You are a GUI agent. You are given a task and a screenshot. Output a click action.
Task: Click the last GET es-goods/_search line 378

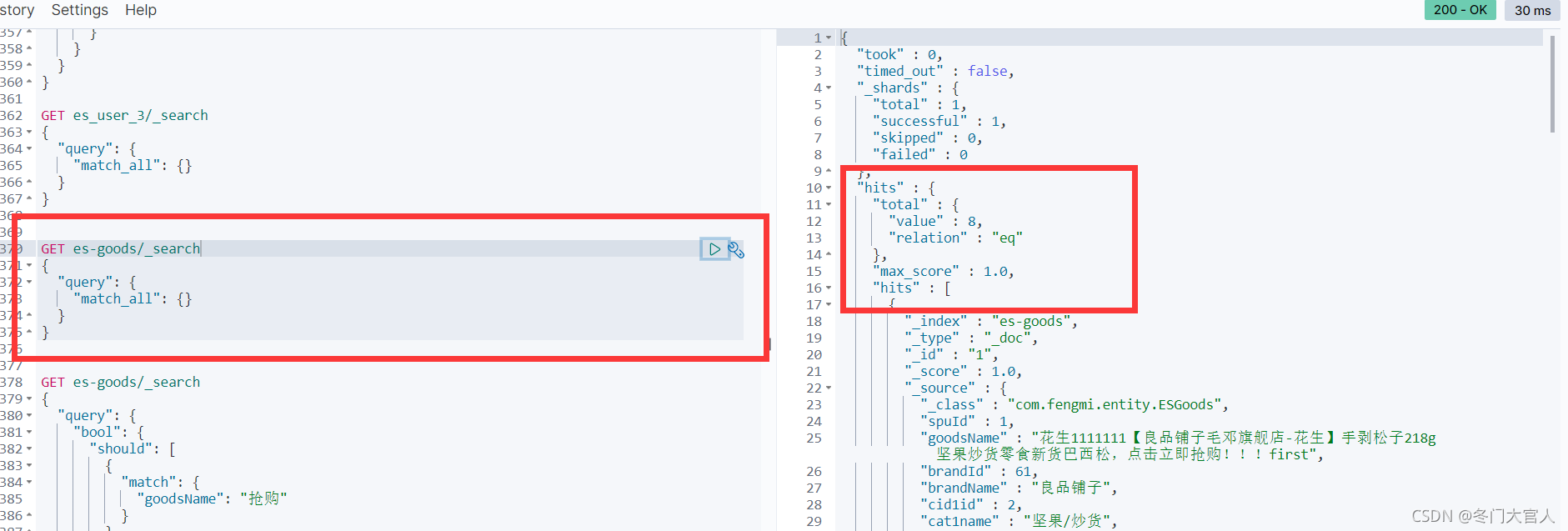[x=121, y=382]
